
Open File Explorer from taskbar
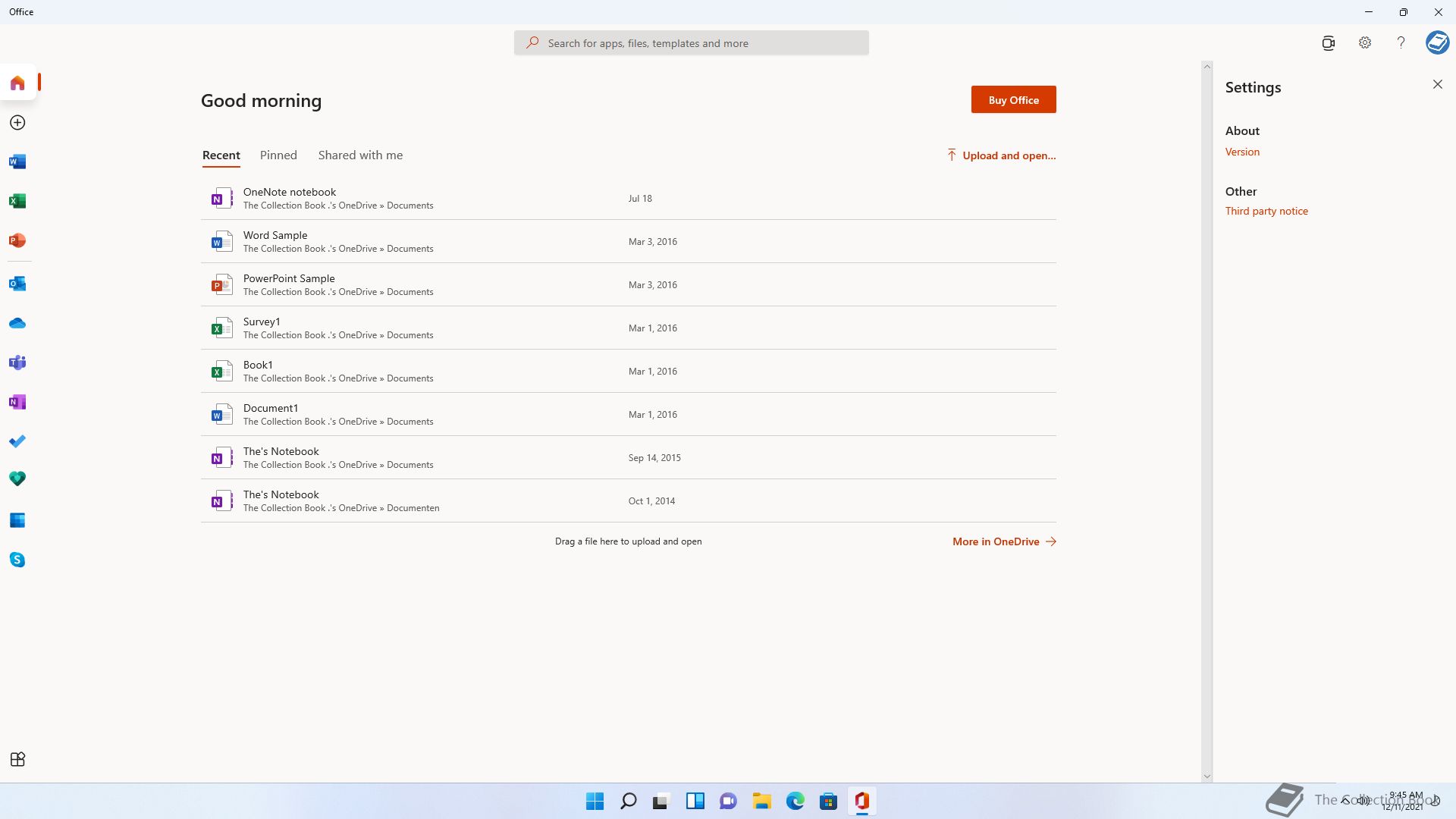tap(761, 801)
